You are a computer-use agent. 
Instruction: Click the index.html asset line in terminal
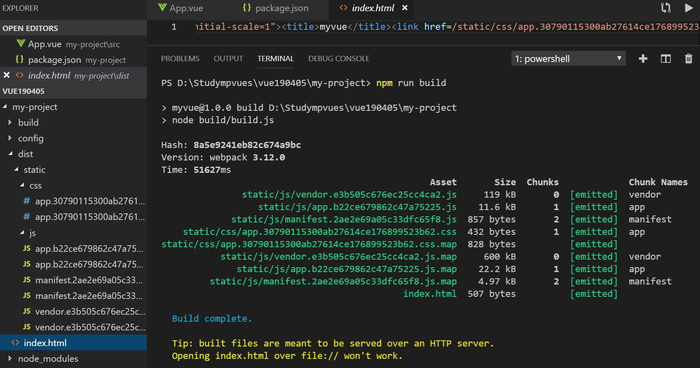click(430, 294)
